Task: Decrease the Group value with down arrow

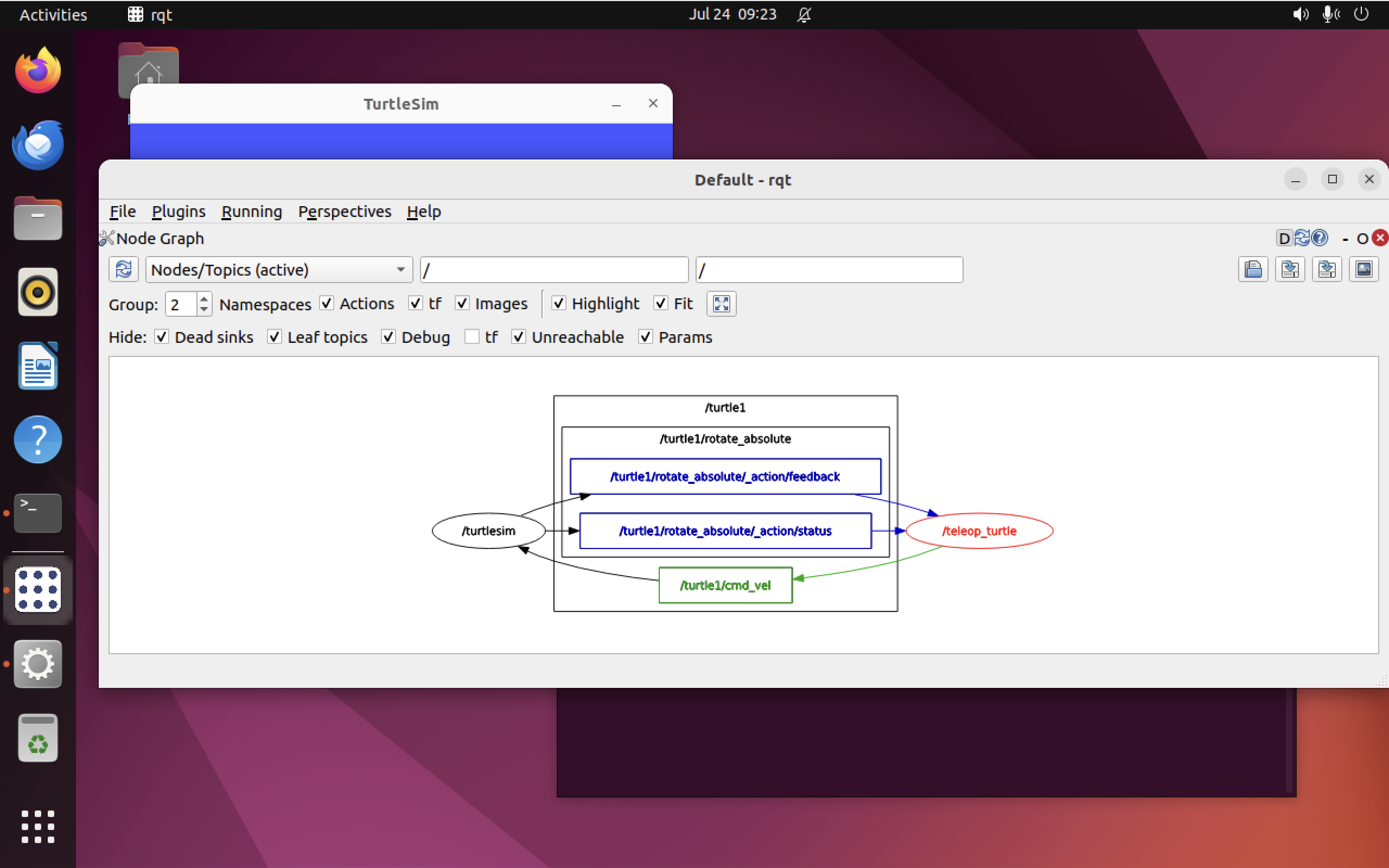Action: [x=204, y=310]
